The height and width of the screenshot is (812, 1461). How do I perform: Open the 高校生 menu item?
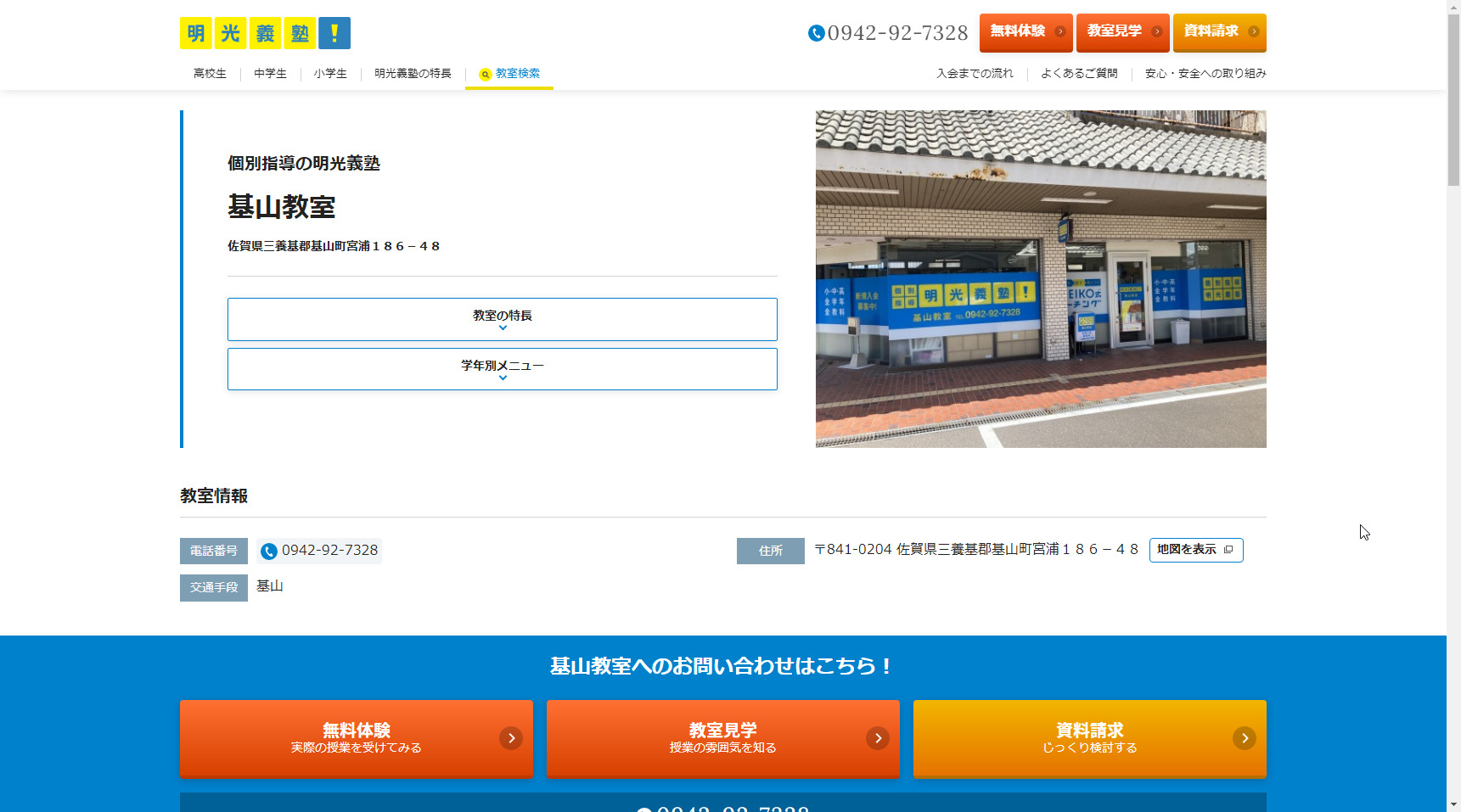(210, 74)
